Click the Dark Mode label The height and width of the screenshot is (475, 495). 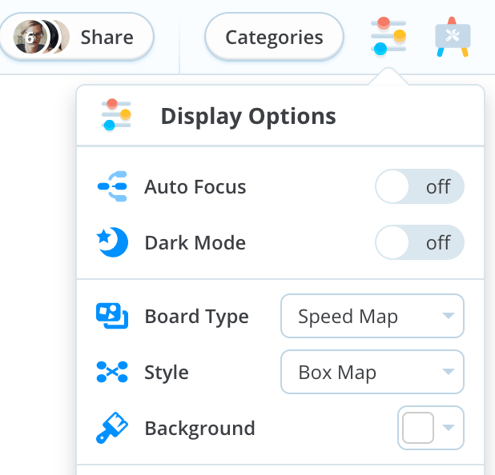(x=195, y=242)
